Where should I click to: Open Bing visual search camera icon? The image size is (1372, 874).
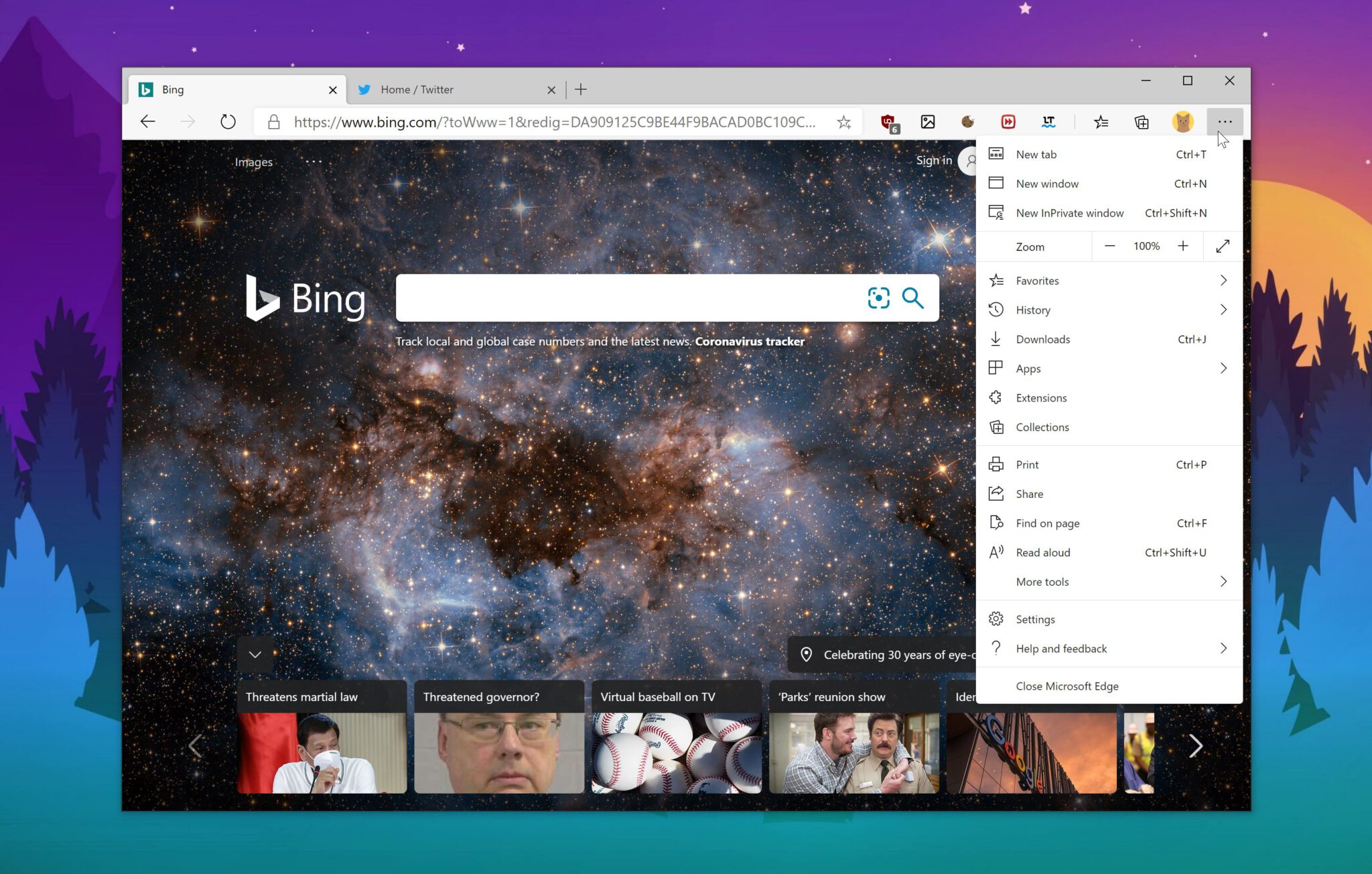tap(878, 298)
